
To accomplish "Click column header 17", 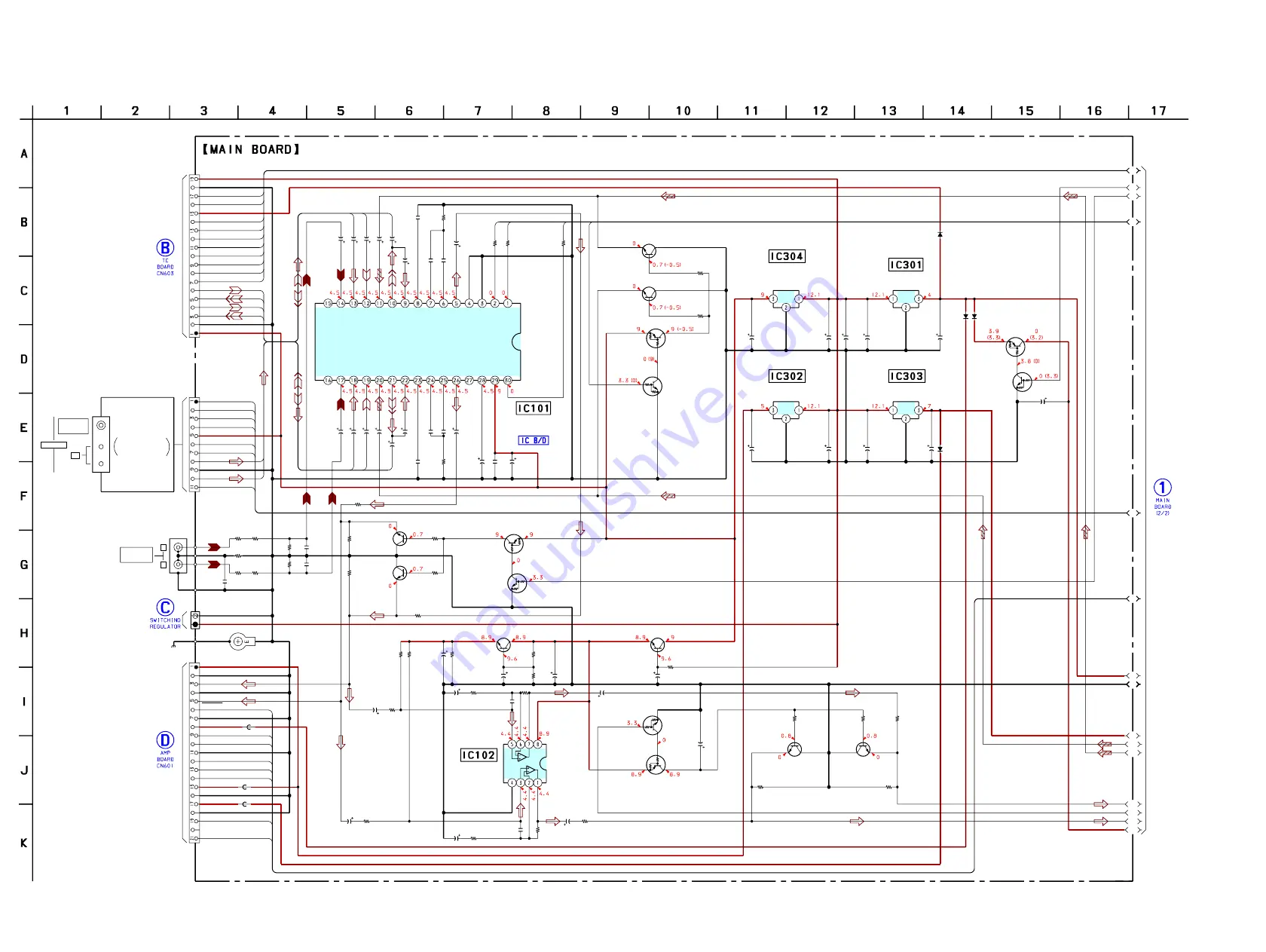I will (1159, 111).
